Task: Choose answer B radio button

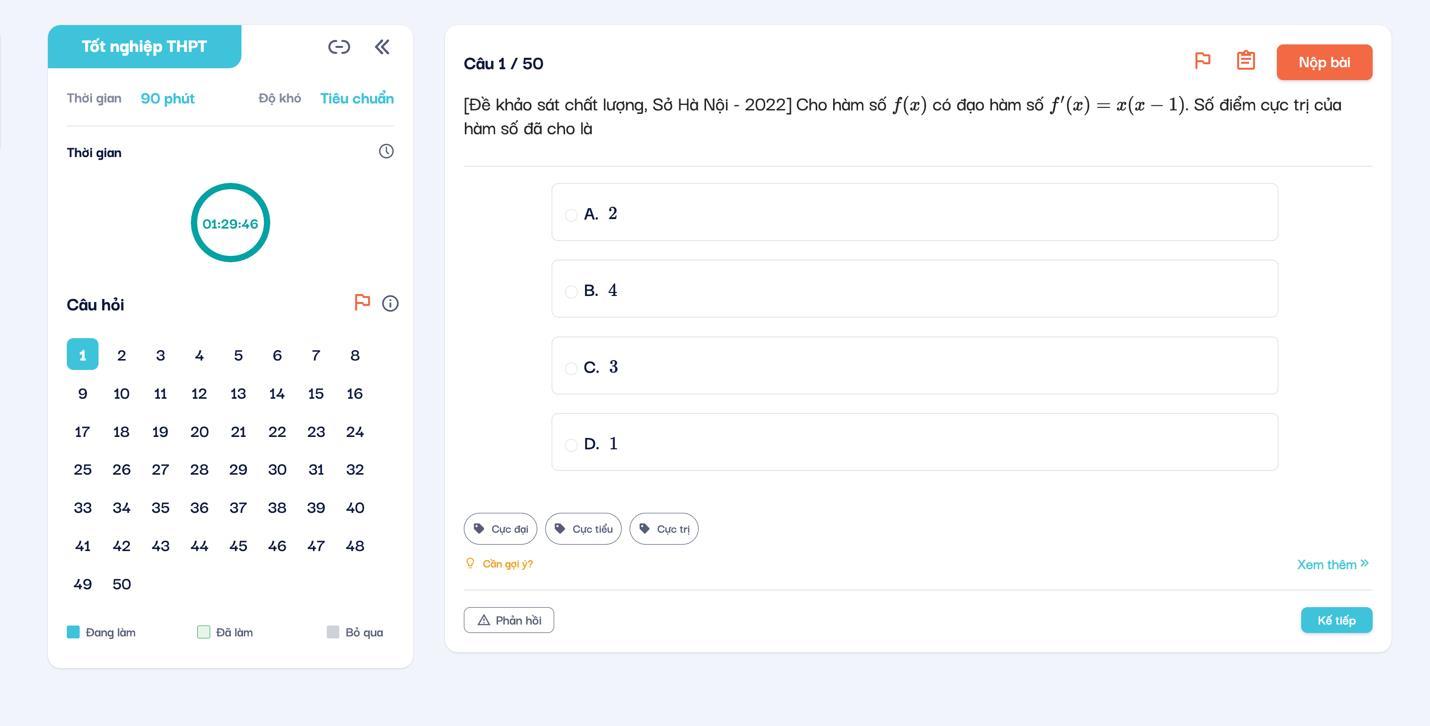Action: [571, 292]
